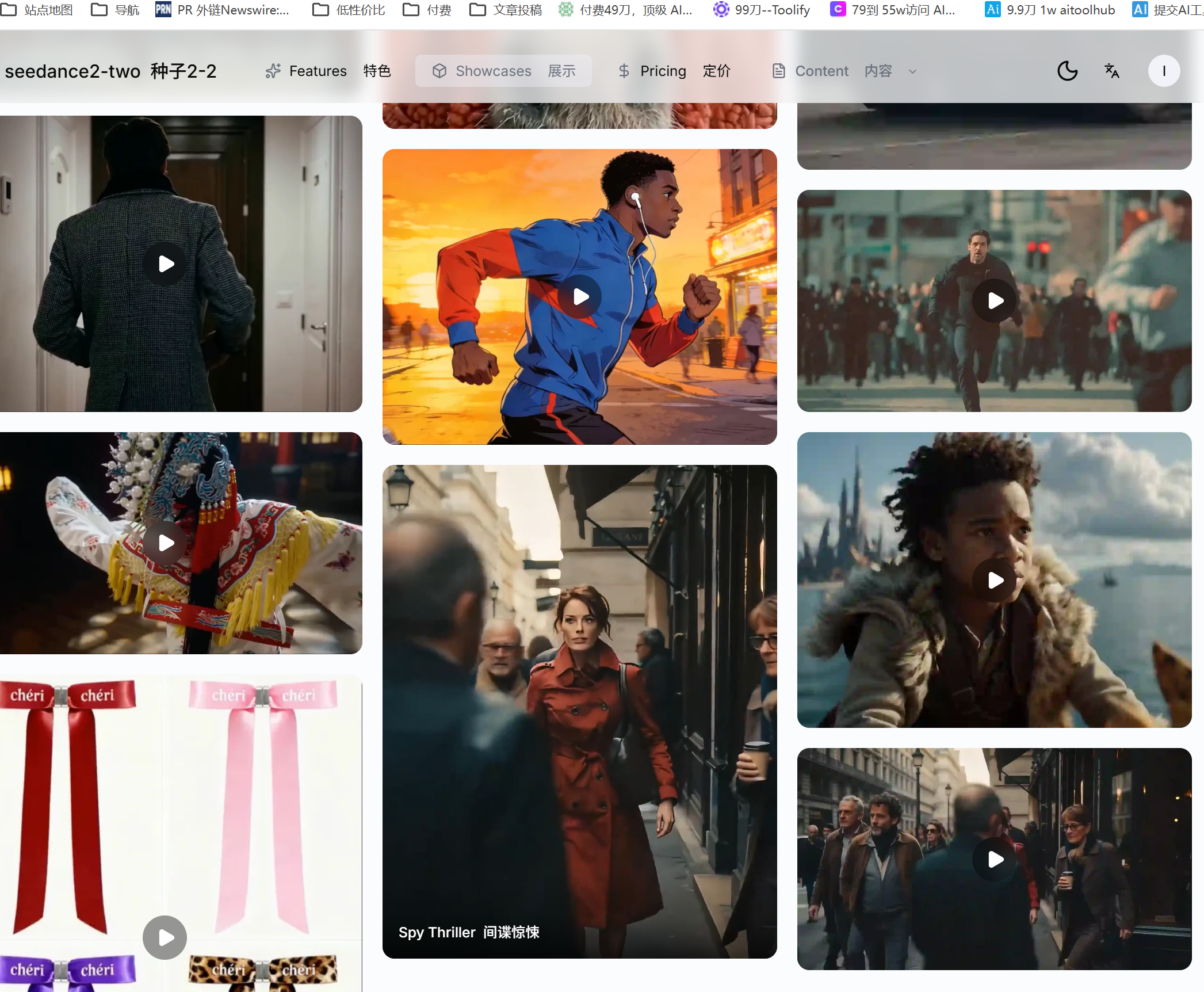The width and height of the screenshot is (1204, 992).
Task: Play the chéri ribbons video
Action: point(164,937)
